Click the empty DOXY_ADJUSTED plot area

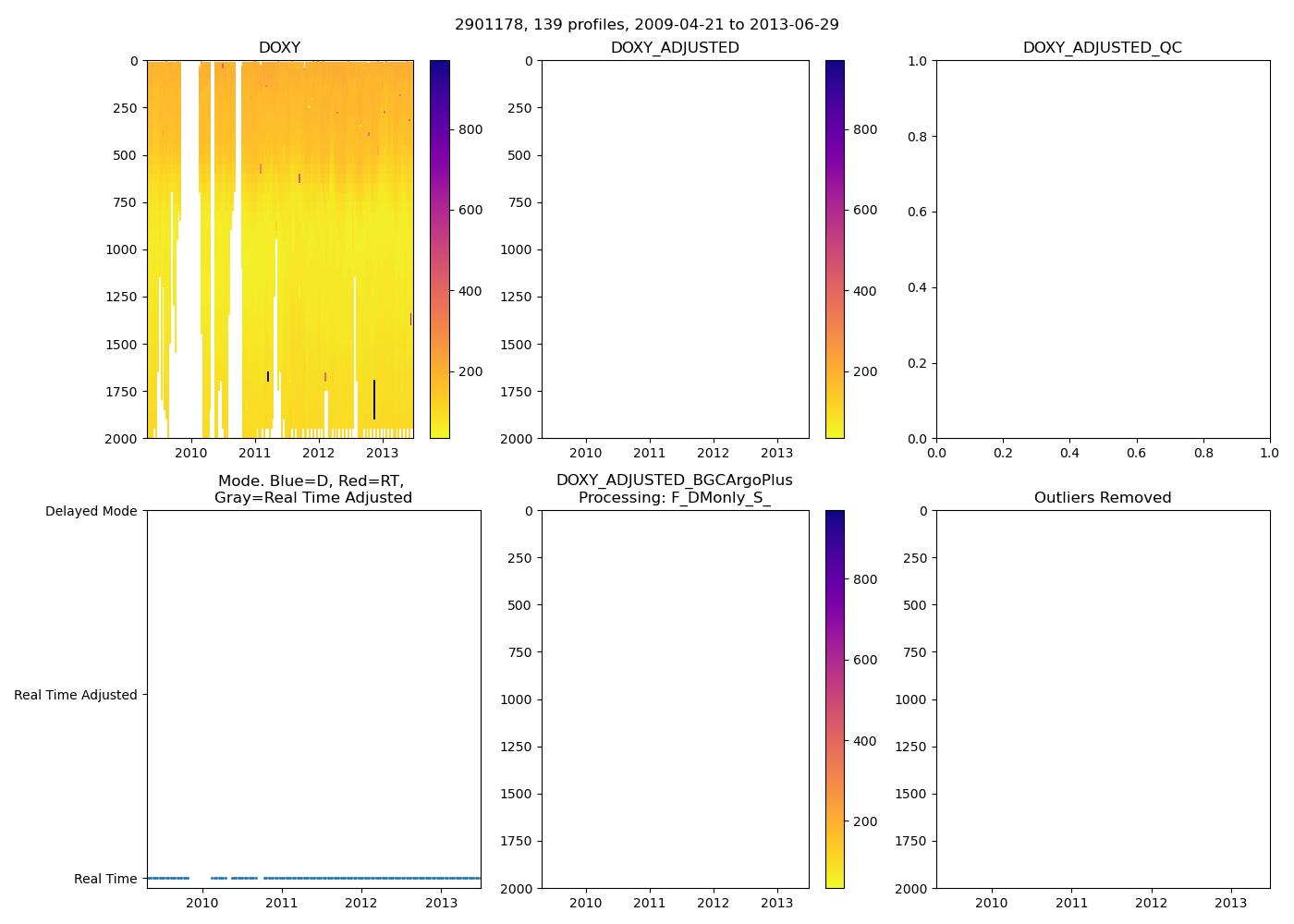pos(675,249)
